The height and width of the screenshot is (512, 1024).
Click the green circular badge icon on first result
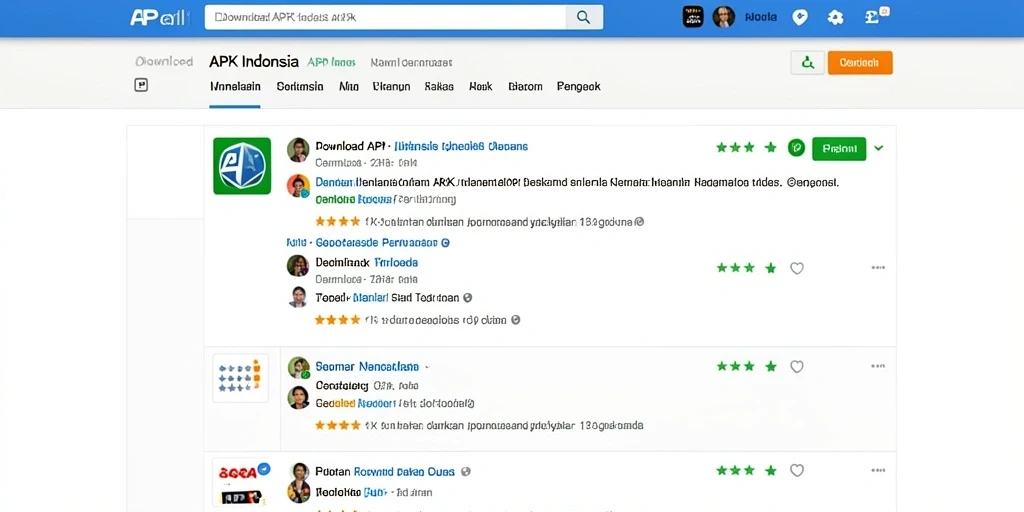pos(796,148)
